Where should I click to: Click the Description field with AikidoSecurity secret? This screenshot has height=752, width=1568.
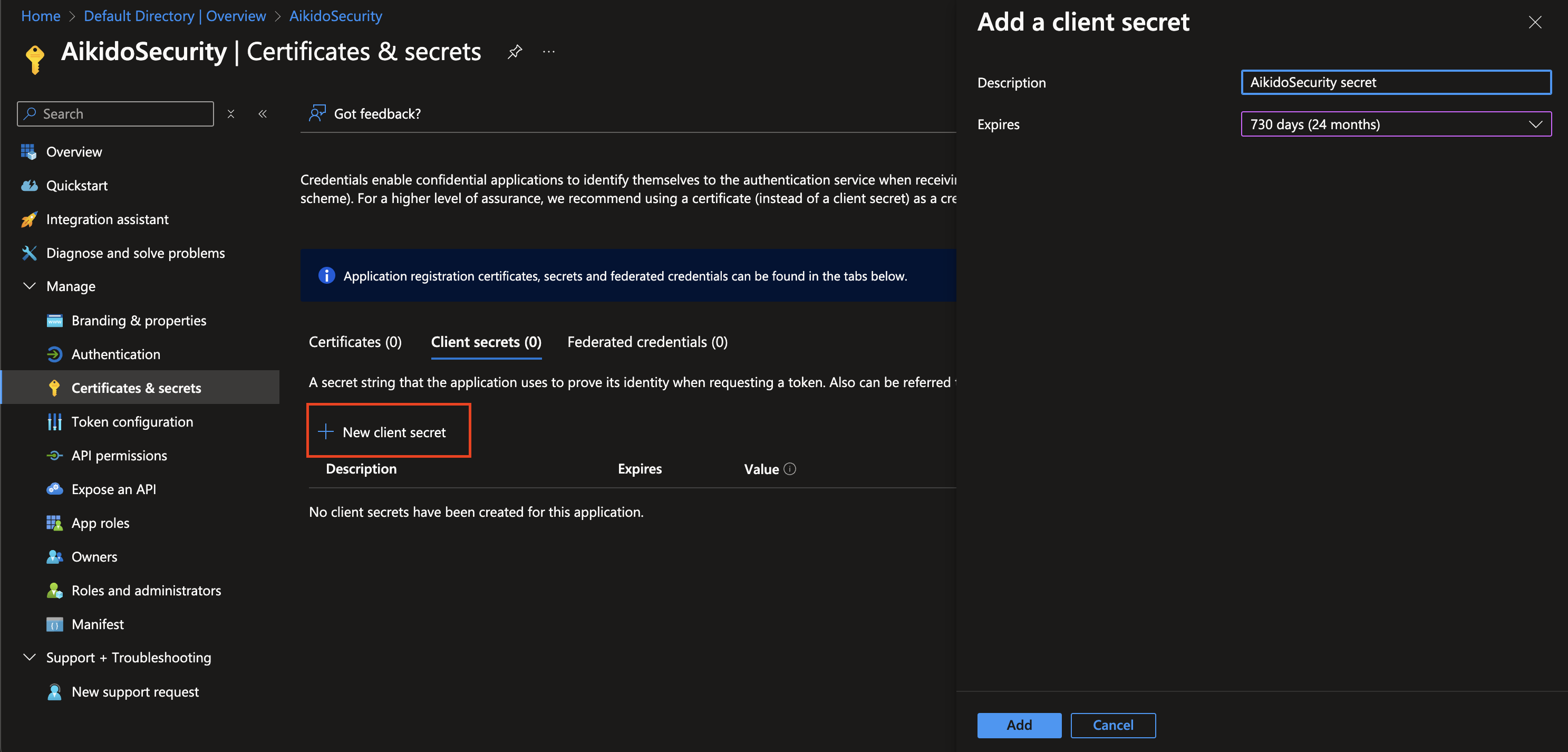pyautogui.click(x=1396, y=82)
